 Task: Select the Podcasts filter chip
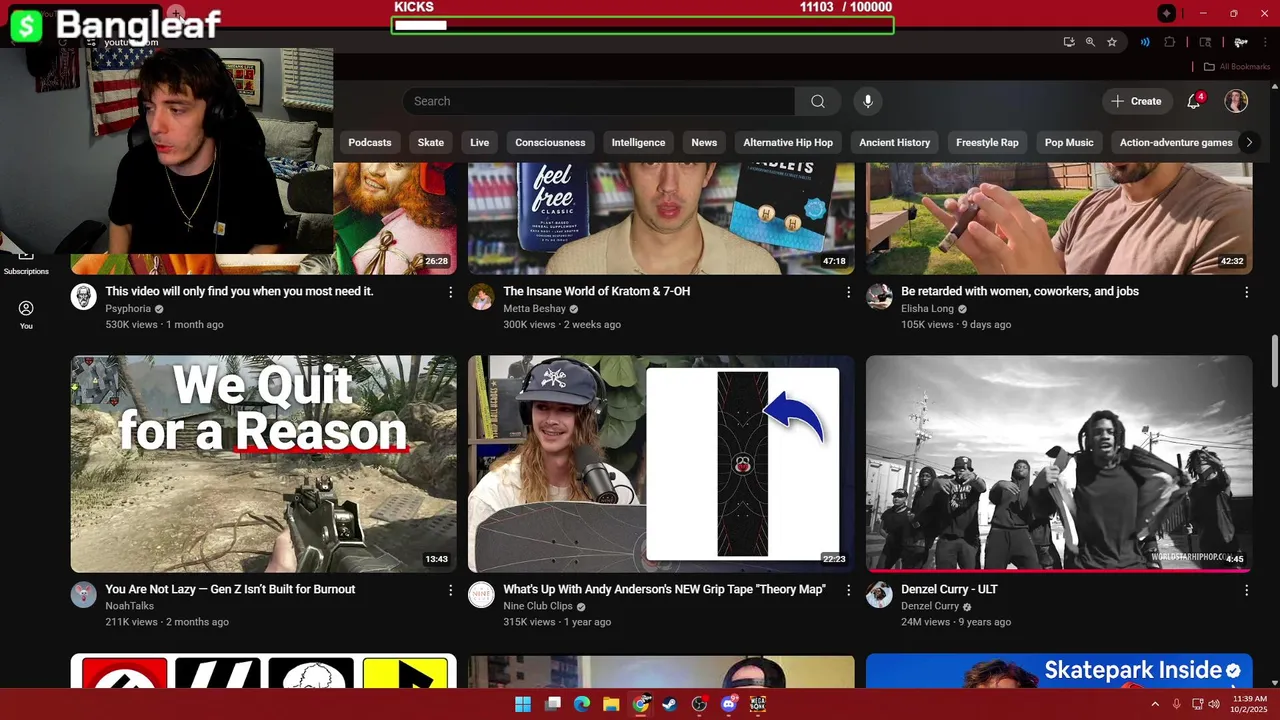point(370,142)
